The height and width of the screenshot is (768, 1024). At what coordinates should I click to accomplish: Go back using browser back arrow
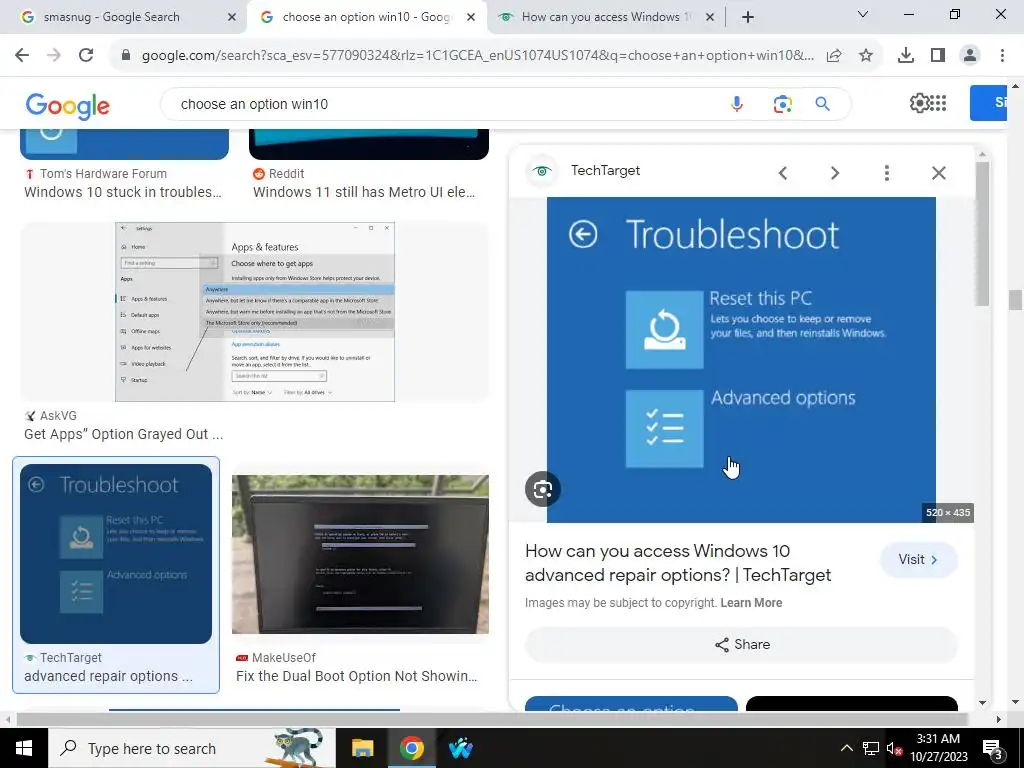[22, 56]
